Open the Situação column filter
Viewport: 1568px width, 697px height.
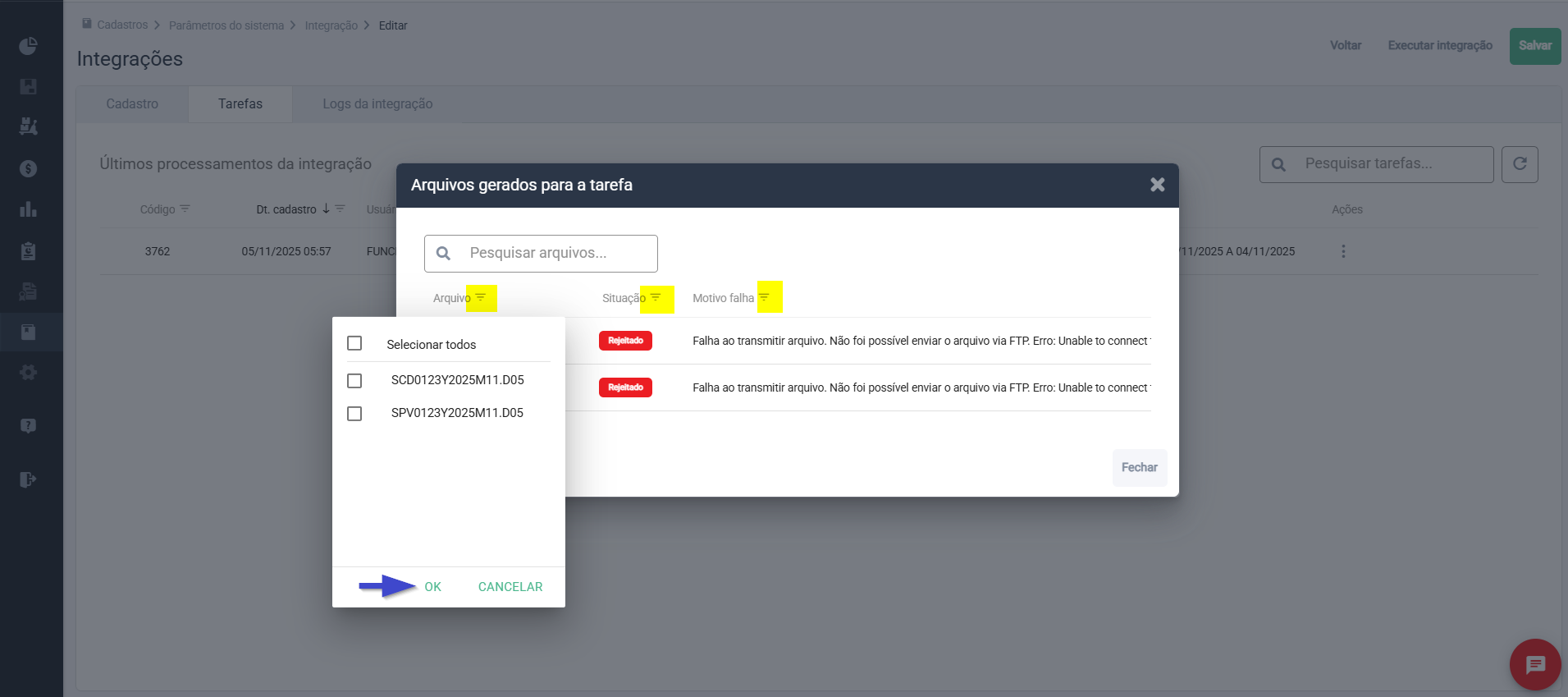point(656,297)
